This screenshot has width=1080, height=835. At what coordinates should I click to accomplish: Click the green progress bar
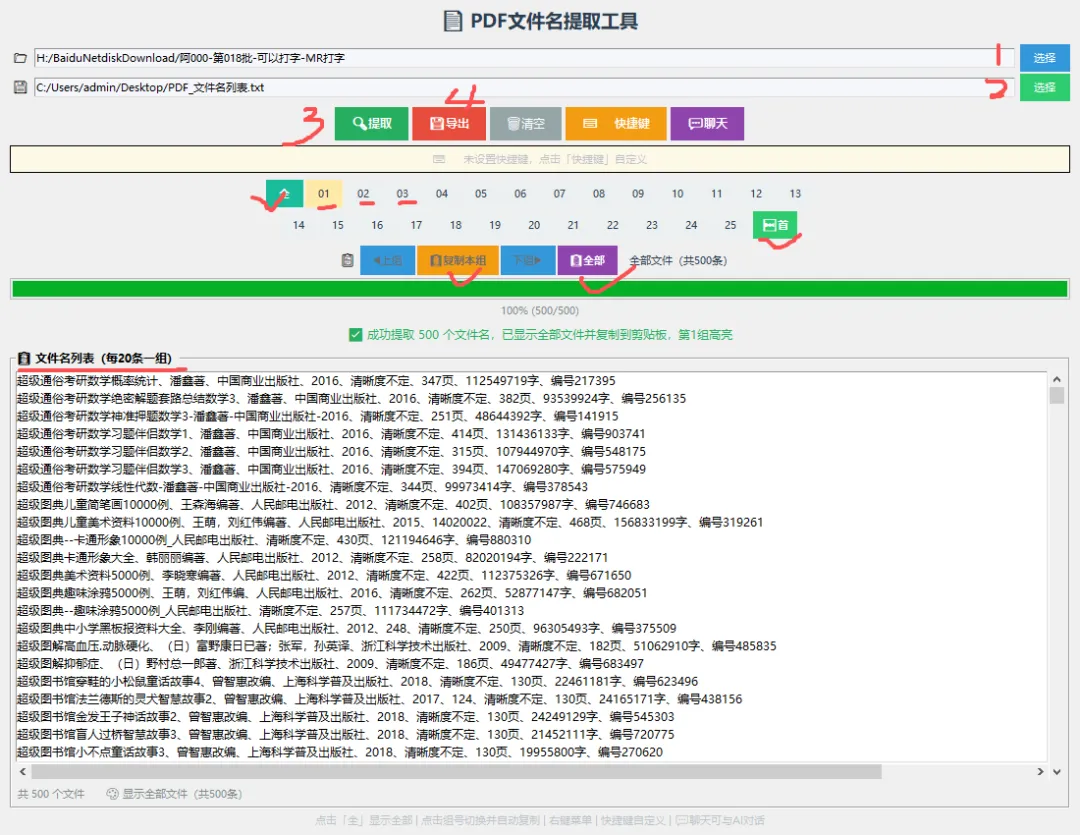539,289
